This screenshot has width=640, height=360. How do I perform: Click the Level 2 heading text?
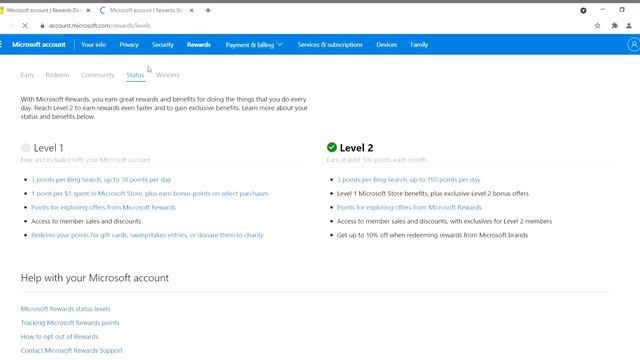click(356, 148)
